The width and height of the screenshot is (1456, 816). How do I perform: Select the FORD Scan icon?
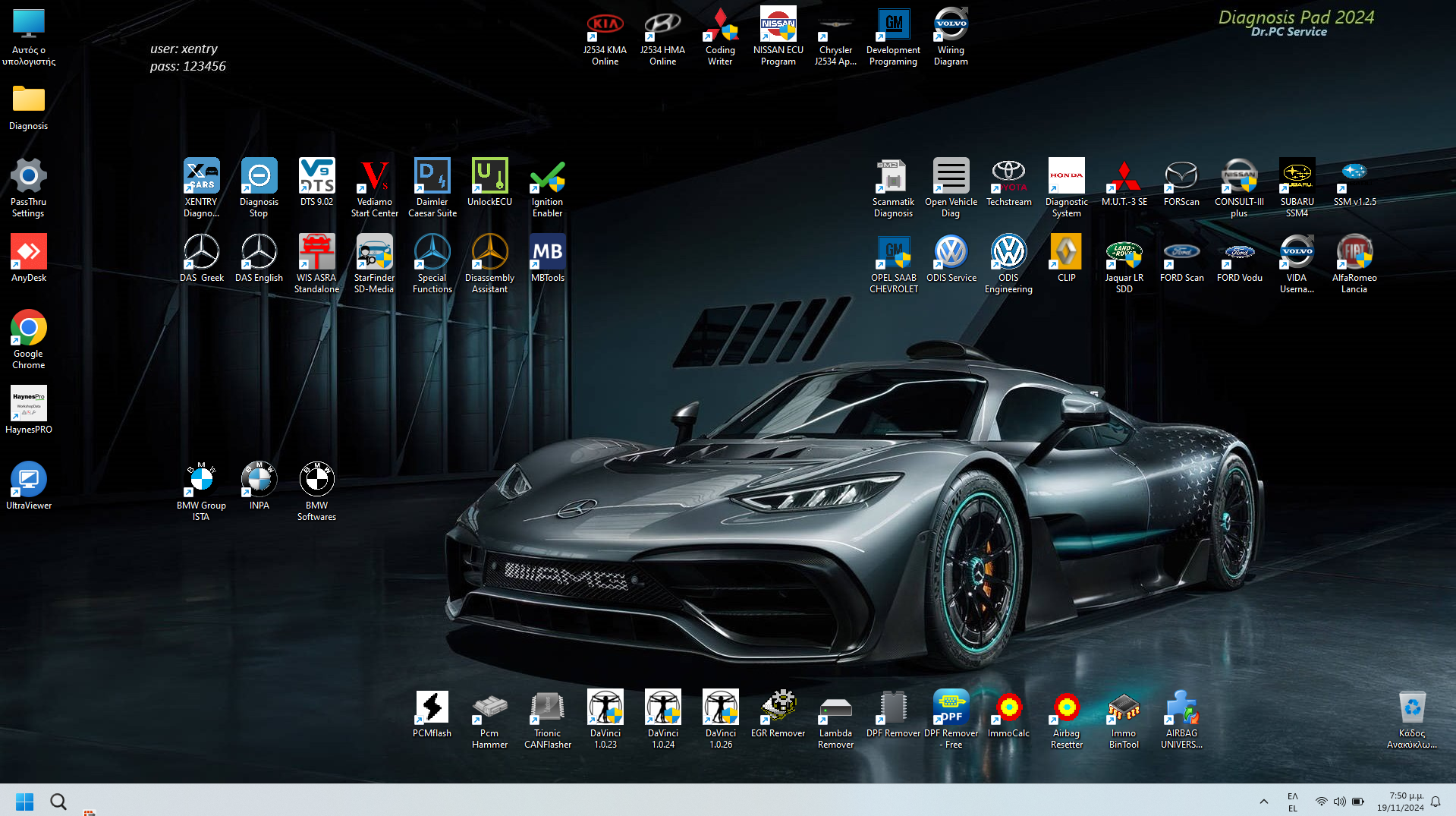[x=1181, y=258]
